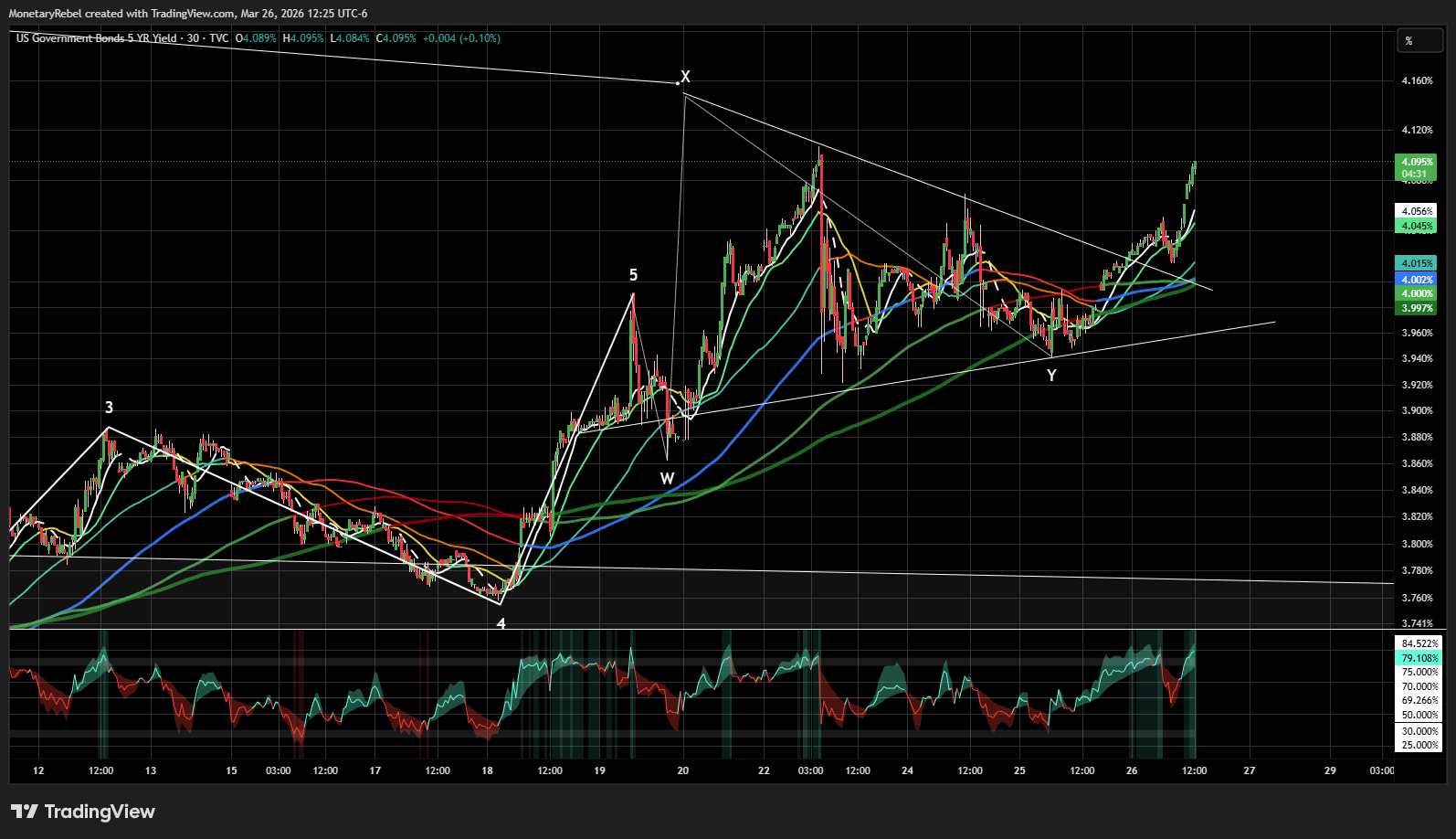Click the 25.000% indicator scale value
The height and width of the screenshot is (839, 1456).
1419,745
